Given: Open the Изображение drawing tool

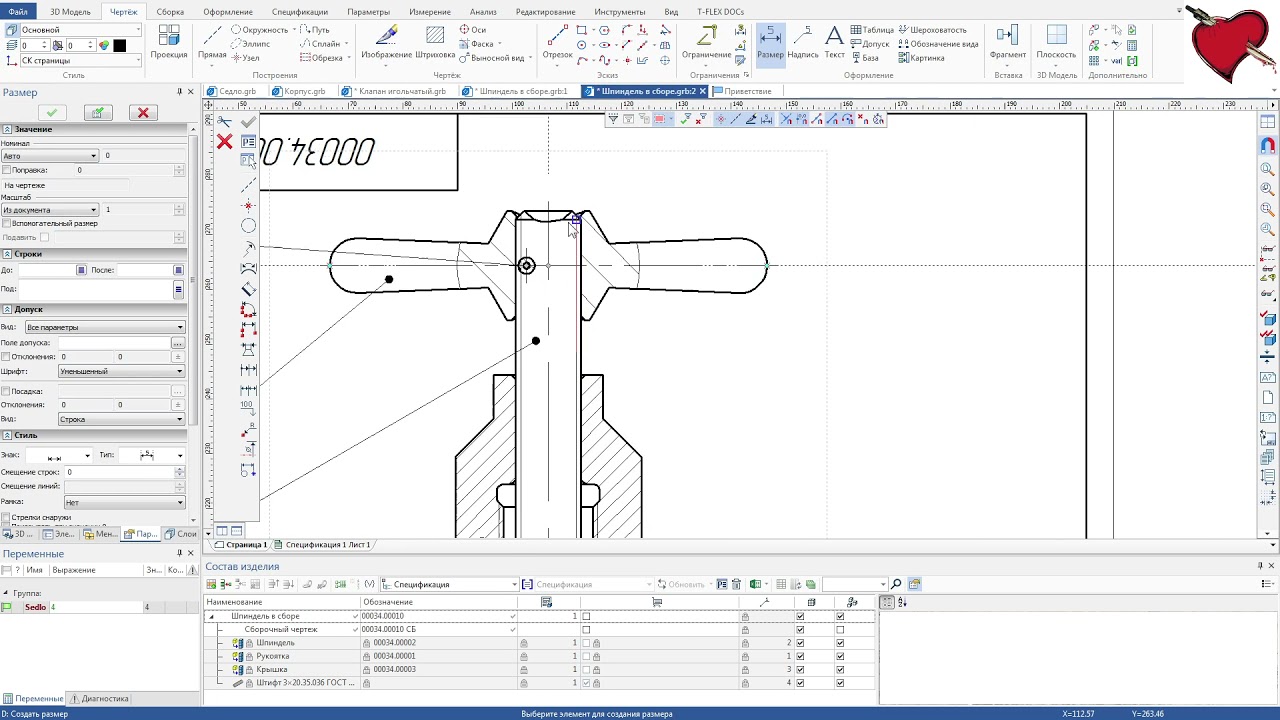Looking at the screenshot, I should (386, 43).
